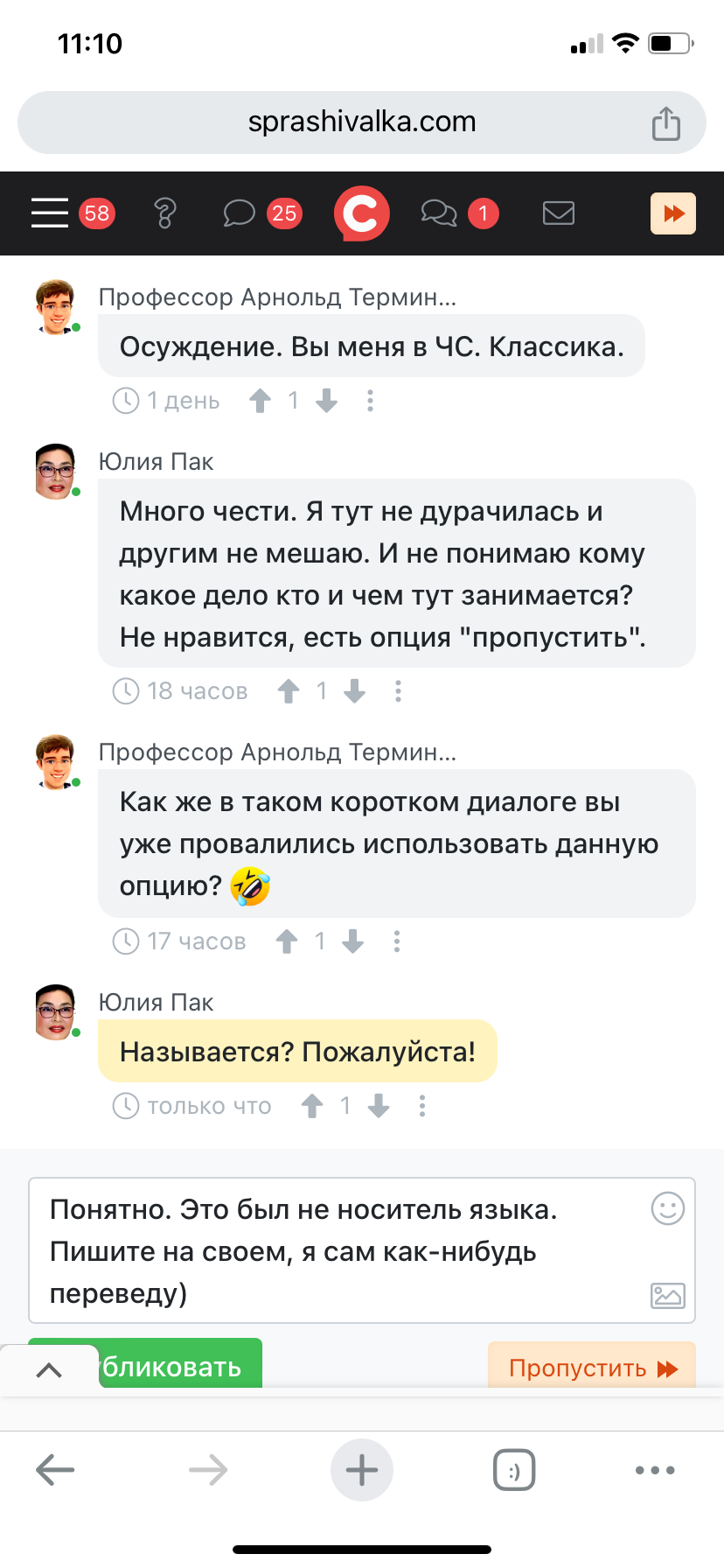Expand the chevron-up panel at bottom left
This screenshot has width=724, height=1568.
click(x=49, y=1370)
